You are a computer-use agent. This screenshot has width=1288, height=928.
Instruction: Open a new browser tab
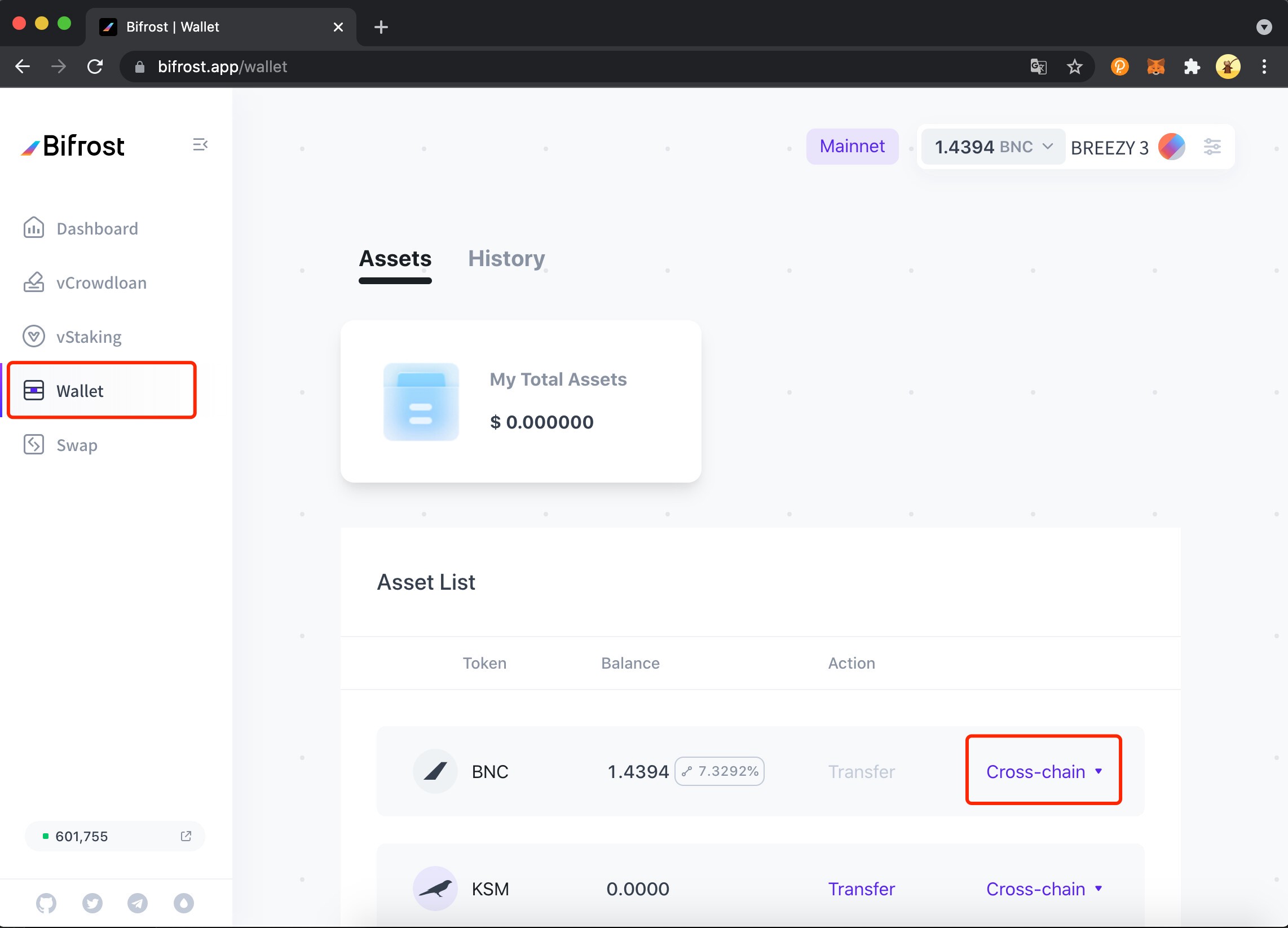tap(381, 26)
